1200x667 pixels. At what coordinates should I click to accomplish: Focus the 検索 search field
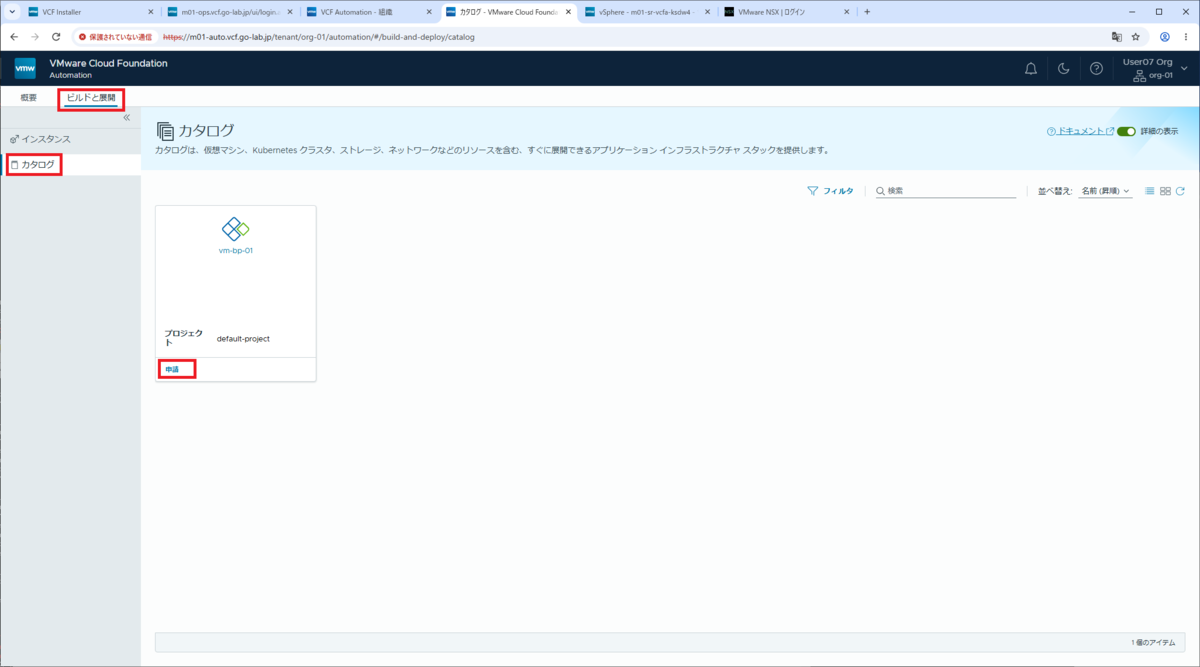click(x=946, y=190)
